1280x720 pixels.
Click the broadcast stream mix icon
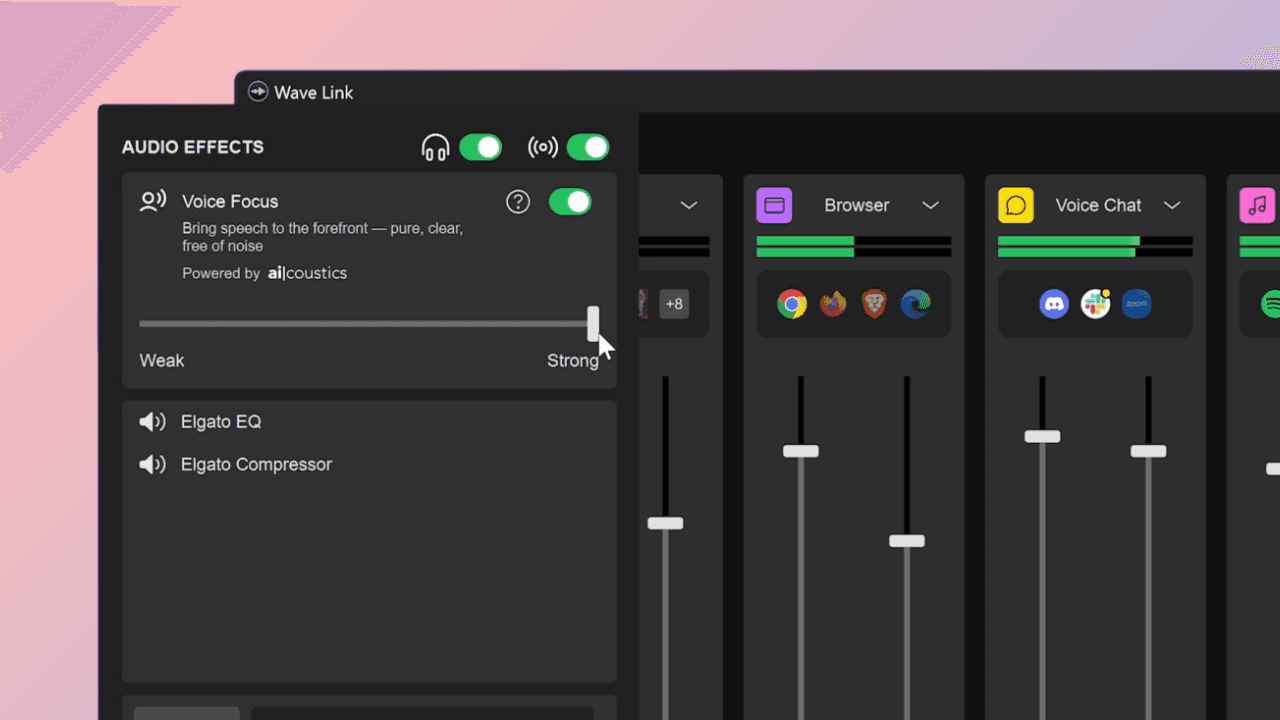pyautogui.click(x=543, y=148)
